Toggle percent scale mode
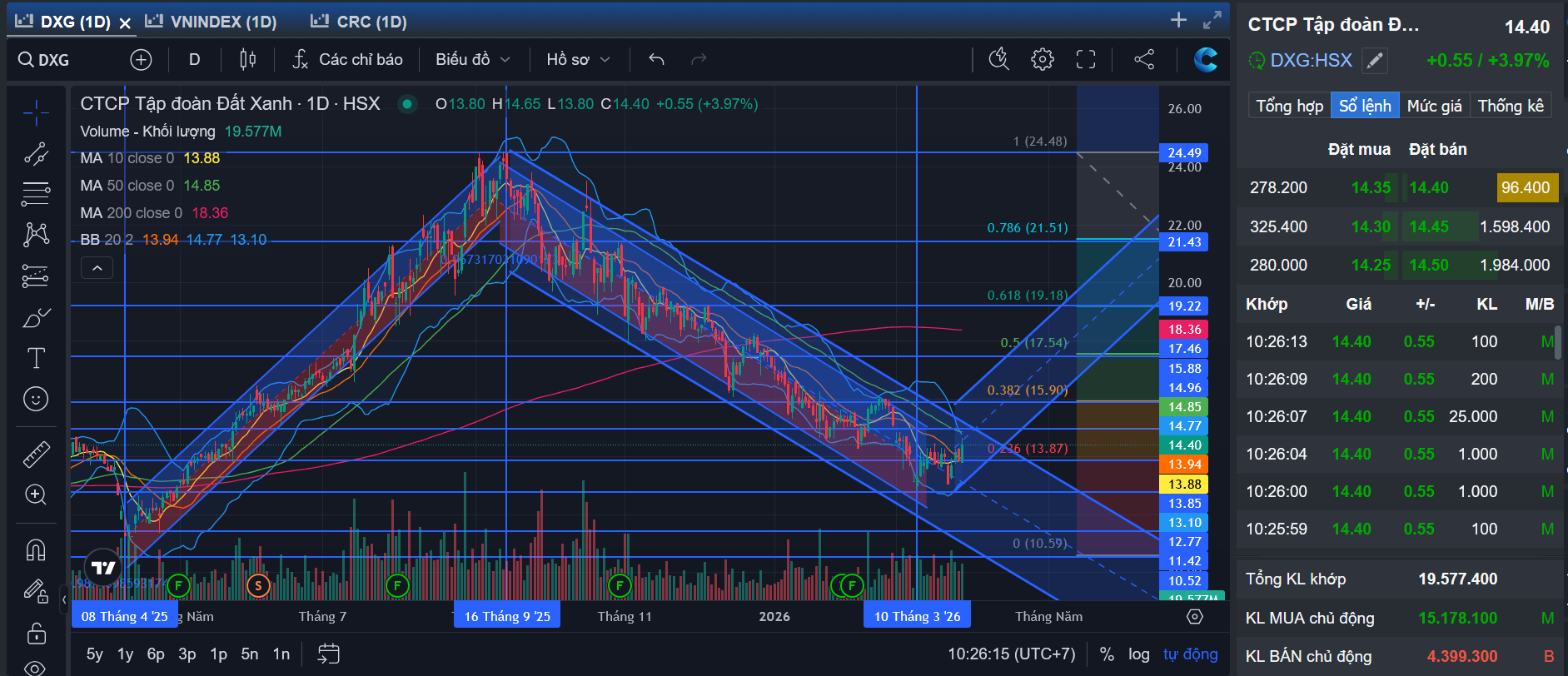This screenshot has width=1568, height=676. pos(1107,654)
